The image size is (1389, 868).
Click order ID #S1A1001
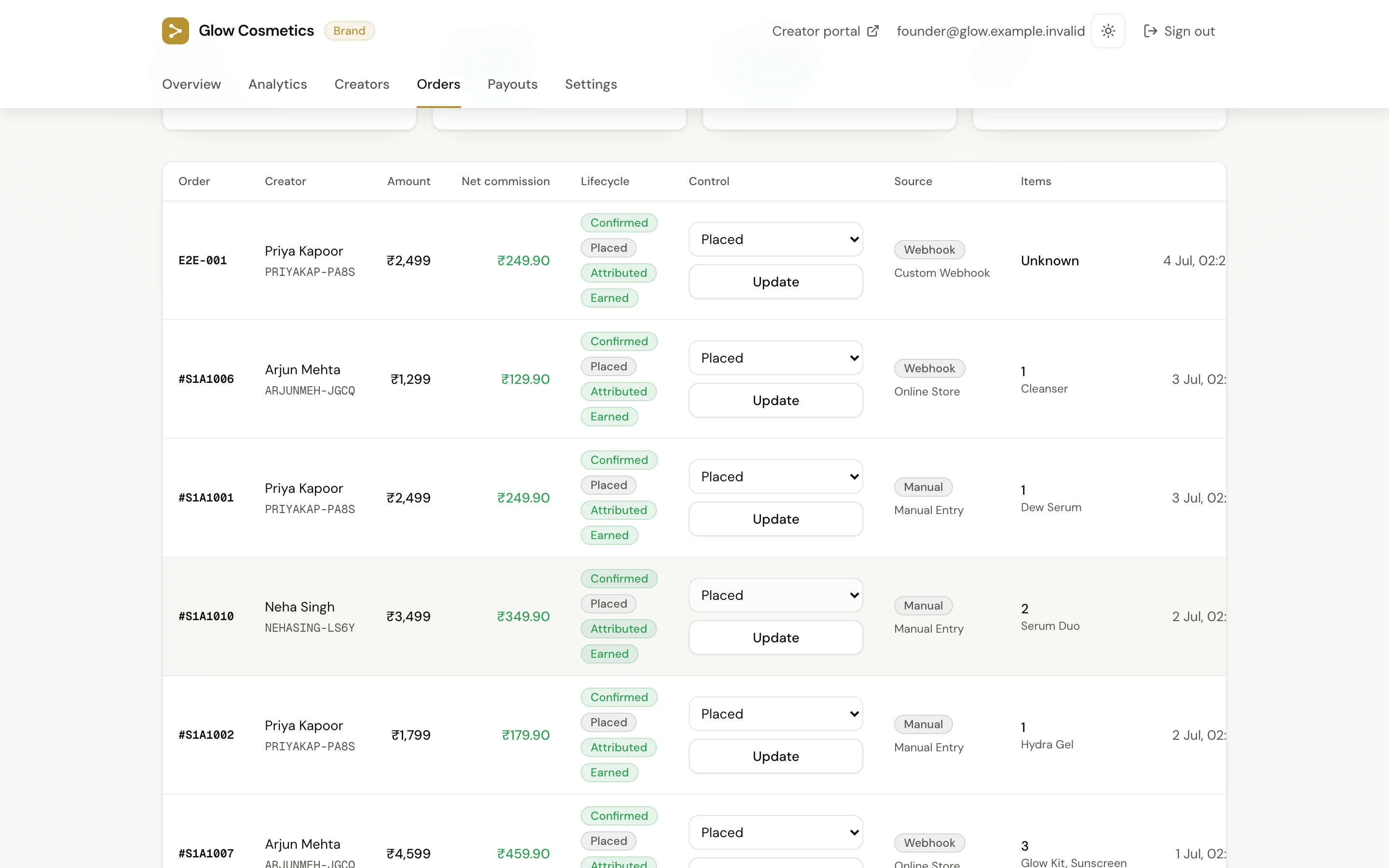pos(206,498)
